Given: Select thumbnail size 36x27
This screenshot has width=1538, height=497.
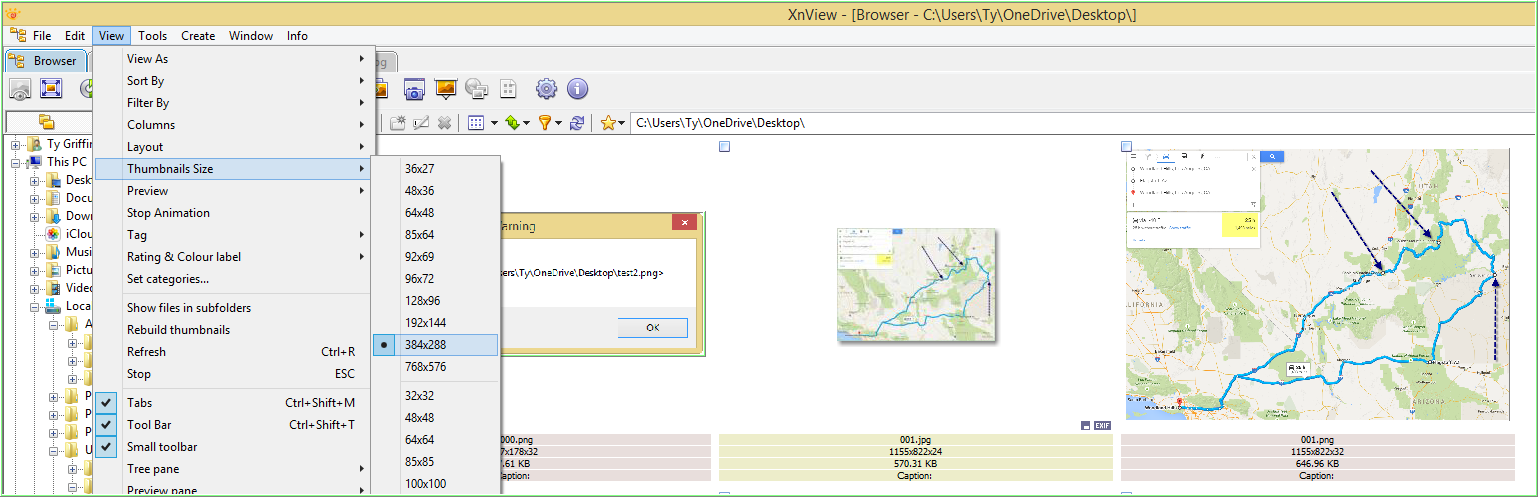Looking at the screenshot, I should [x=435, y=169].
